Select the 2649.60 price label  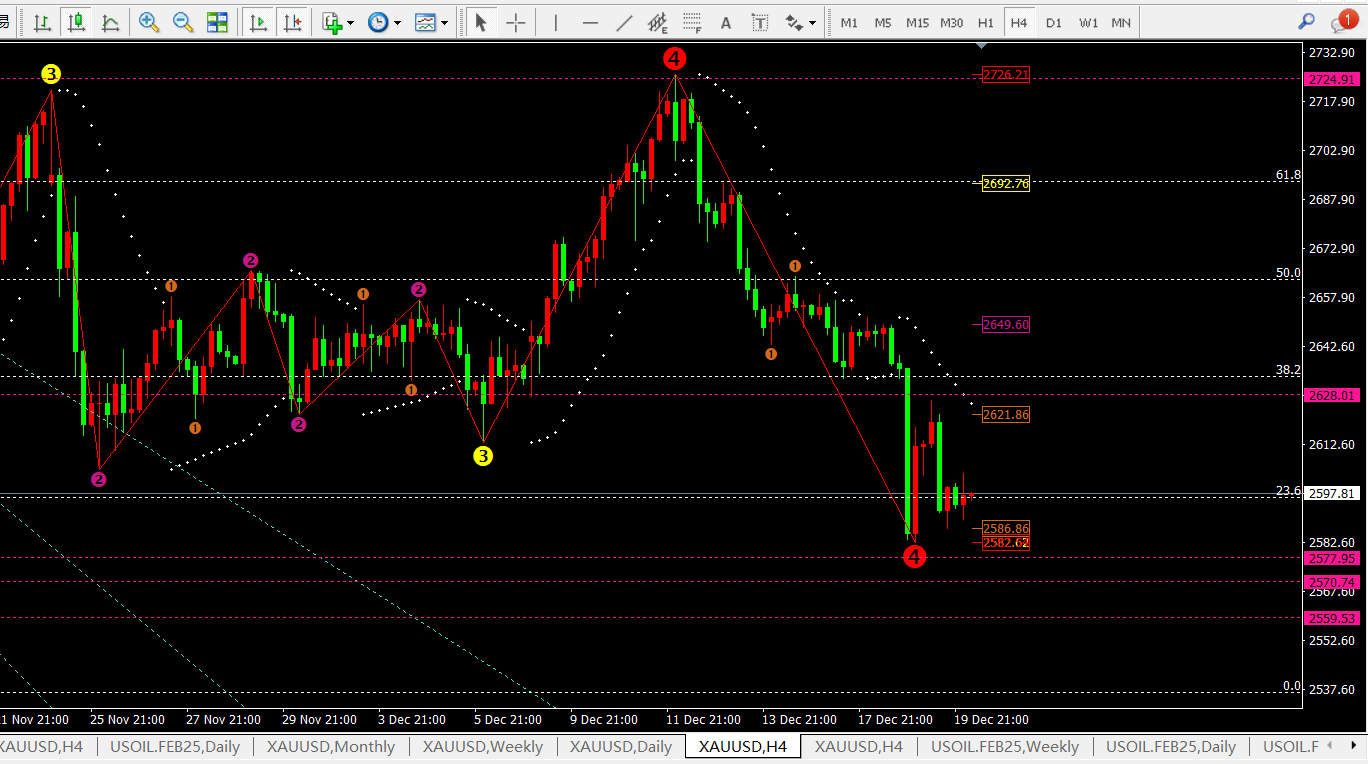tap(1005, 325)
